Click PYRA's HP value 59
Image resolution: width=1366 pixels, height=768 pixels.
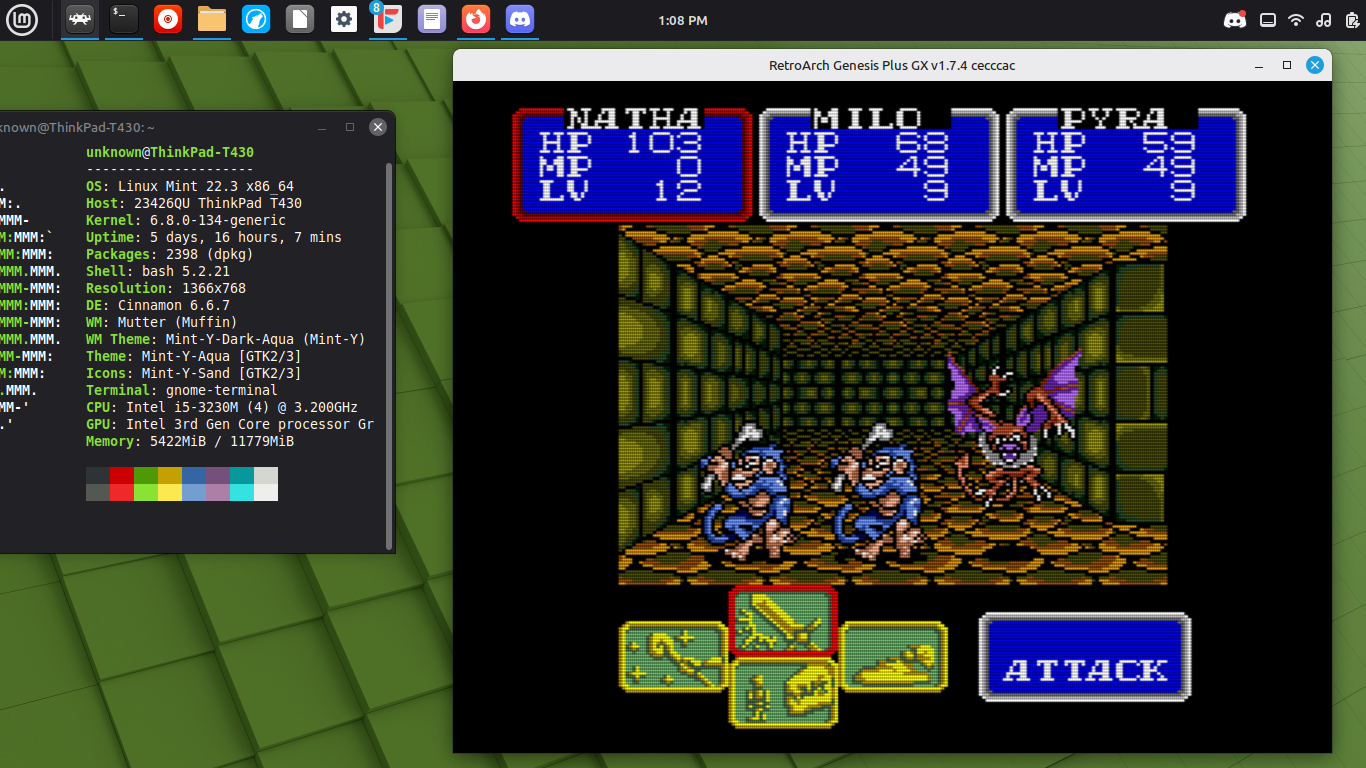[1169, 143]
